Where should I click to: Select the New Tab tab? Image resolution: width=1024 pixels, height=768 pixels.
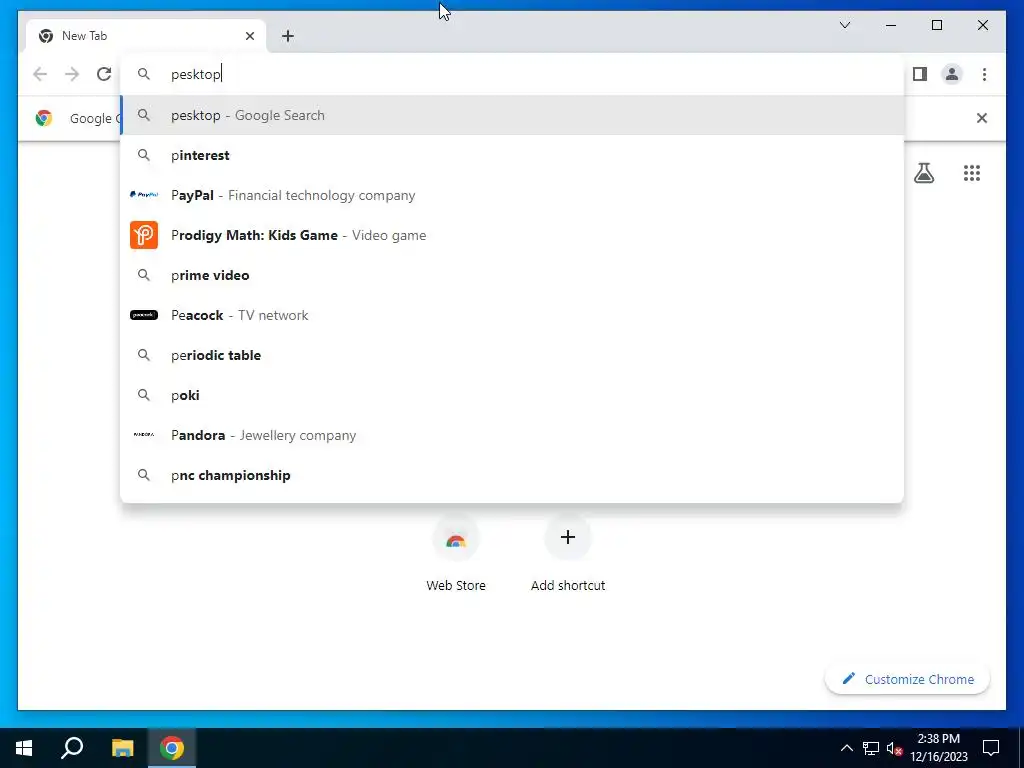(145, 36)
